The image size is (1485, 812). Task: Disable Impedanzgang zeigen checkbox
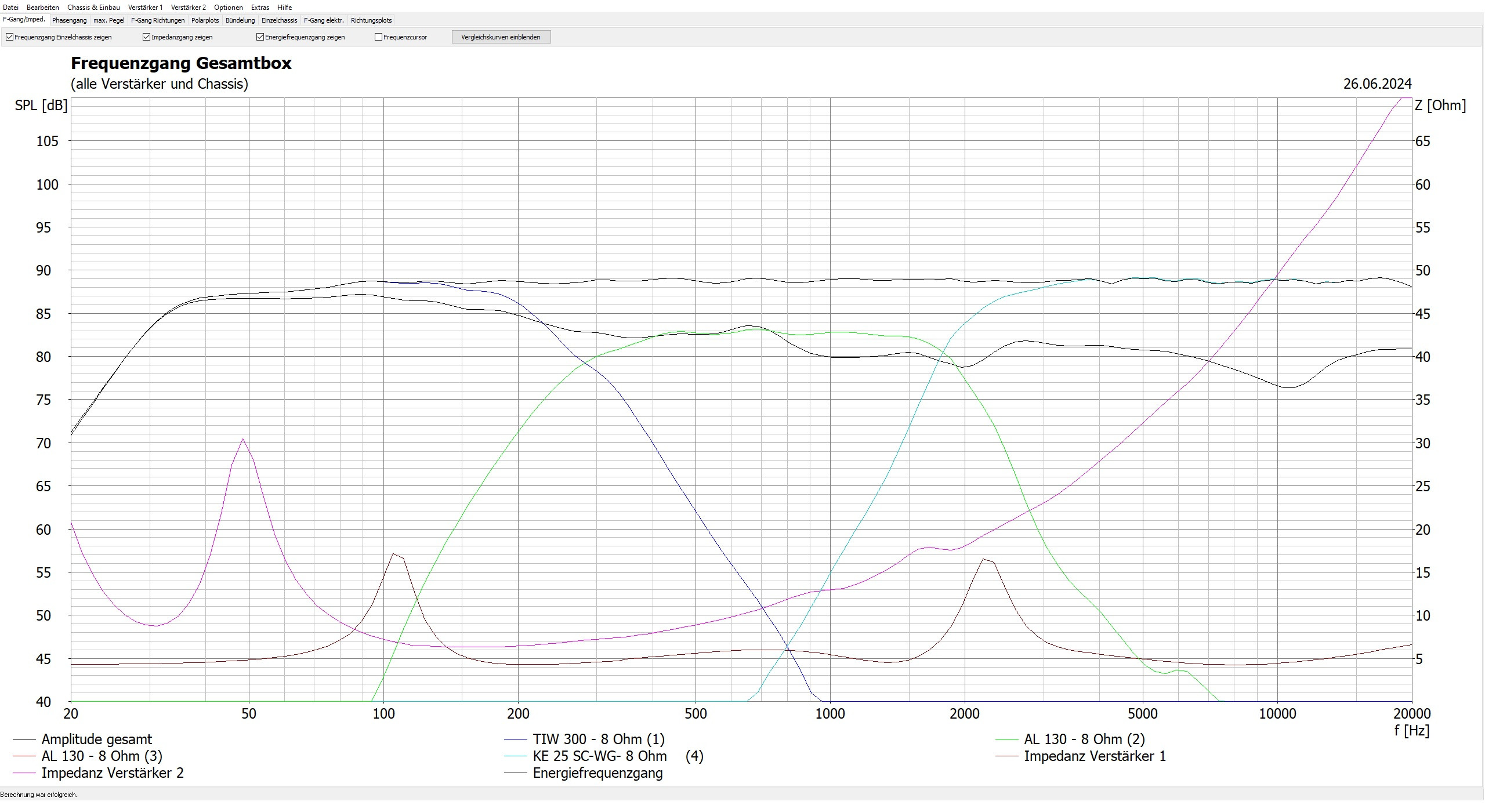pyautogui.click(x=146, y=37)
